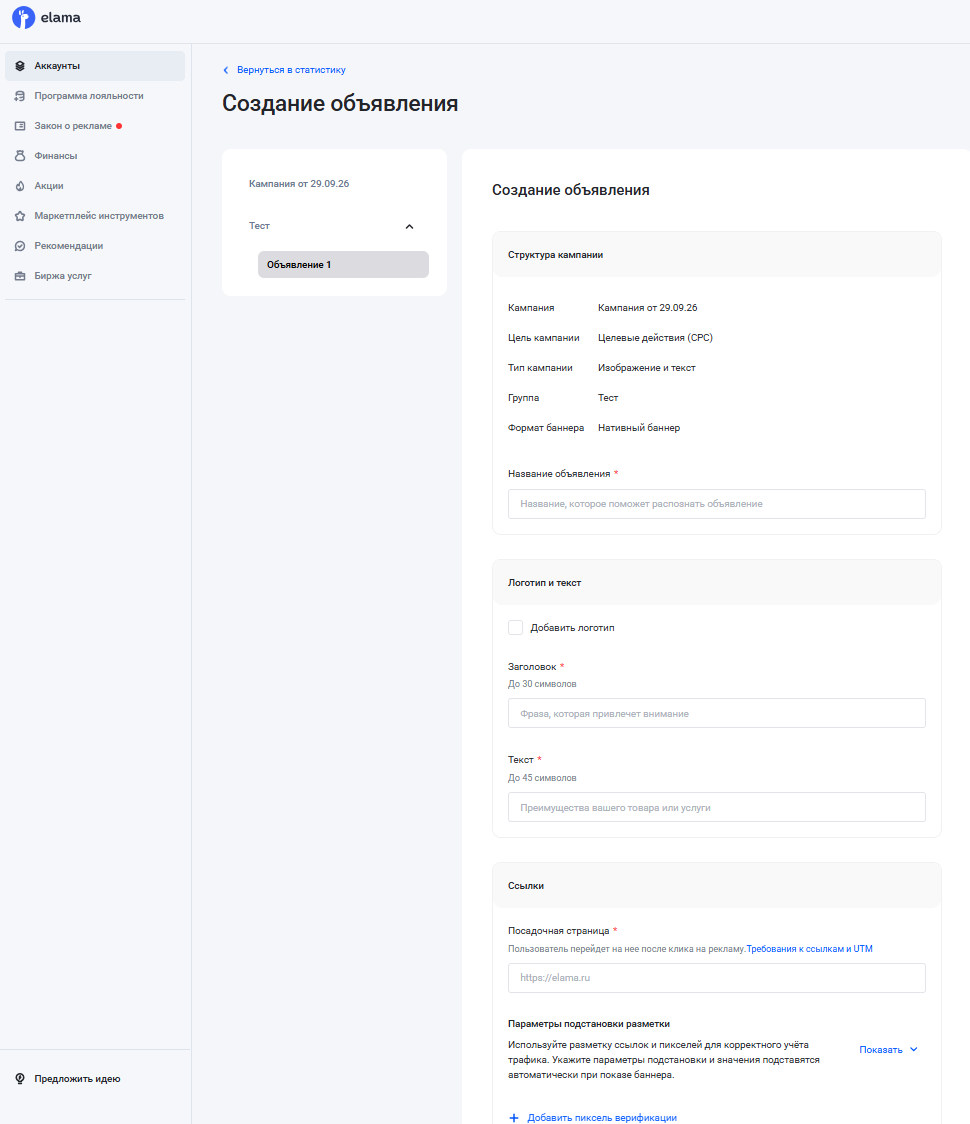This screenshot has height=1124, width=970.
Task: Click the Нативный баннер value
Action: coord(639,428)
